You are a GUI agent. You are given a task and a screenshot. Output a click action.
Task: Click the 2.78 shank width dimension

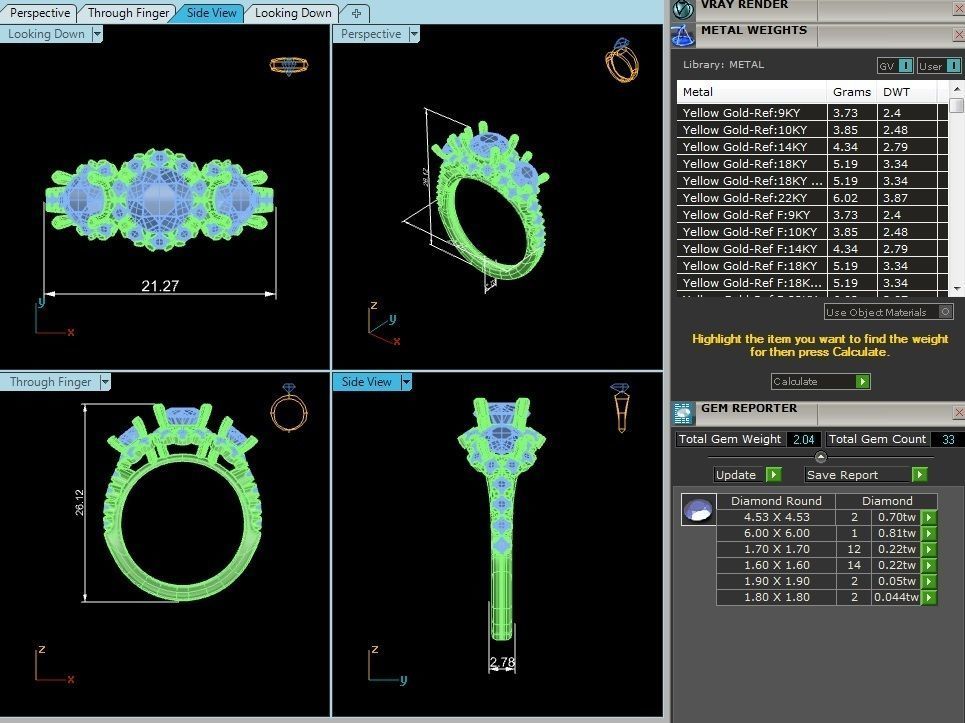(502, 662)
